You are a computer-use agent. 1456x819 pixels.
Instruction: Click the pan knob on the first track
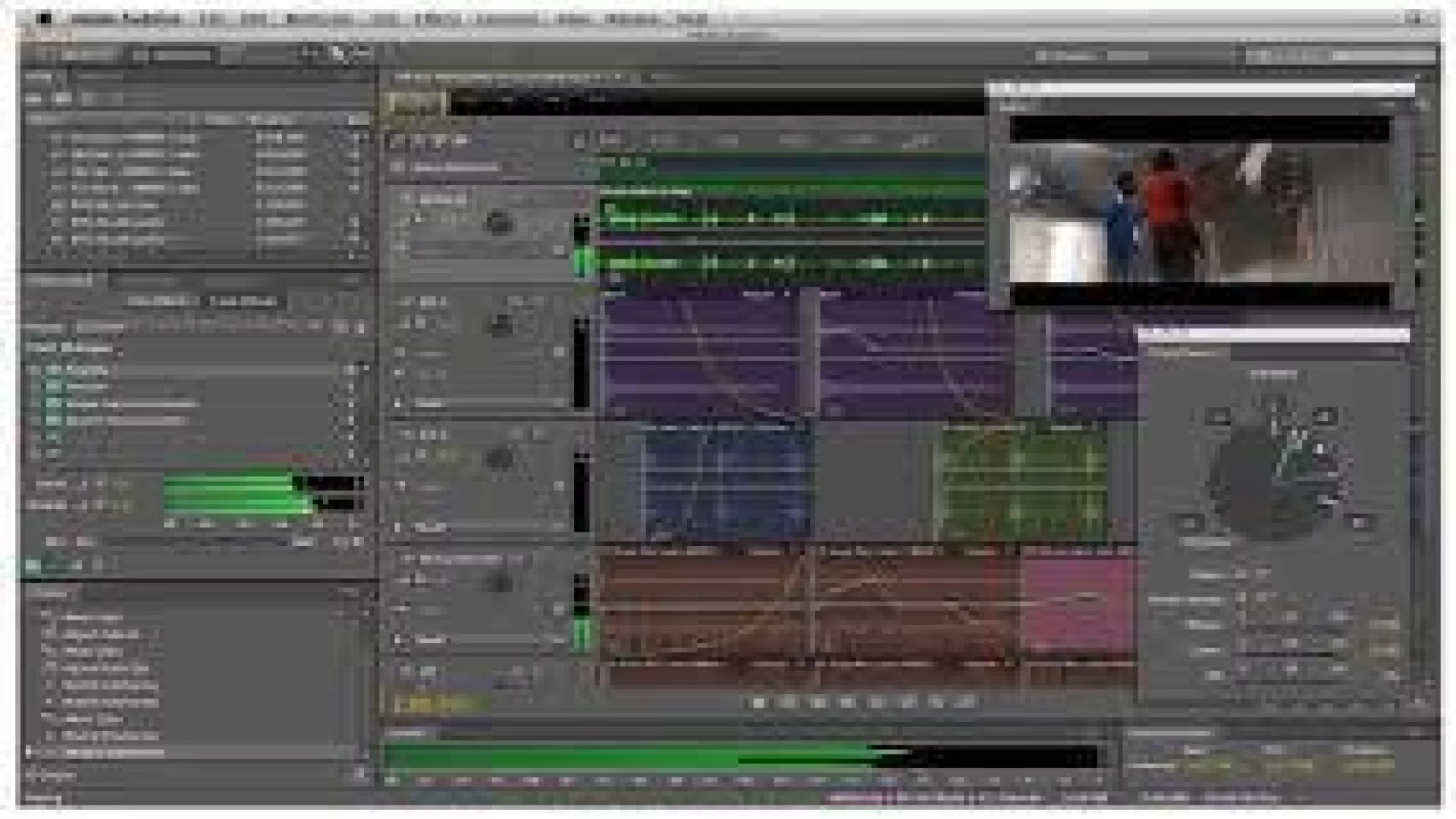pos(499,223)
